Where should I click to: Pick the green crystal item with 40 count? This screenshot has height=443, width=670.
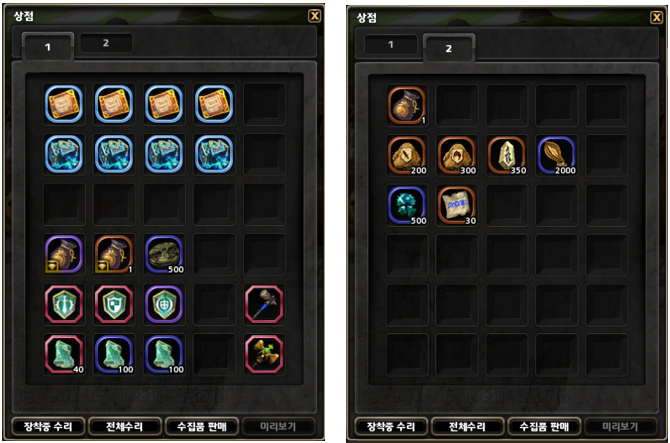64,354
